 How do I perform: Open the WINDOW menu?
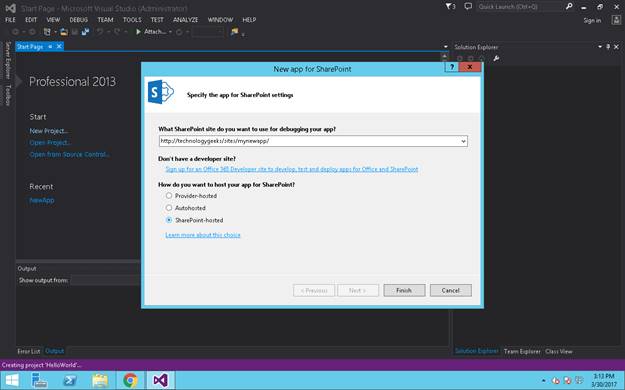click(220, 20)
